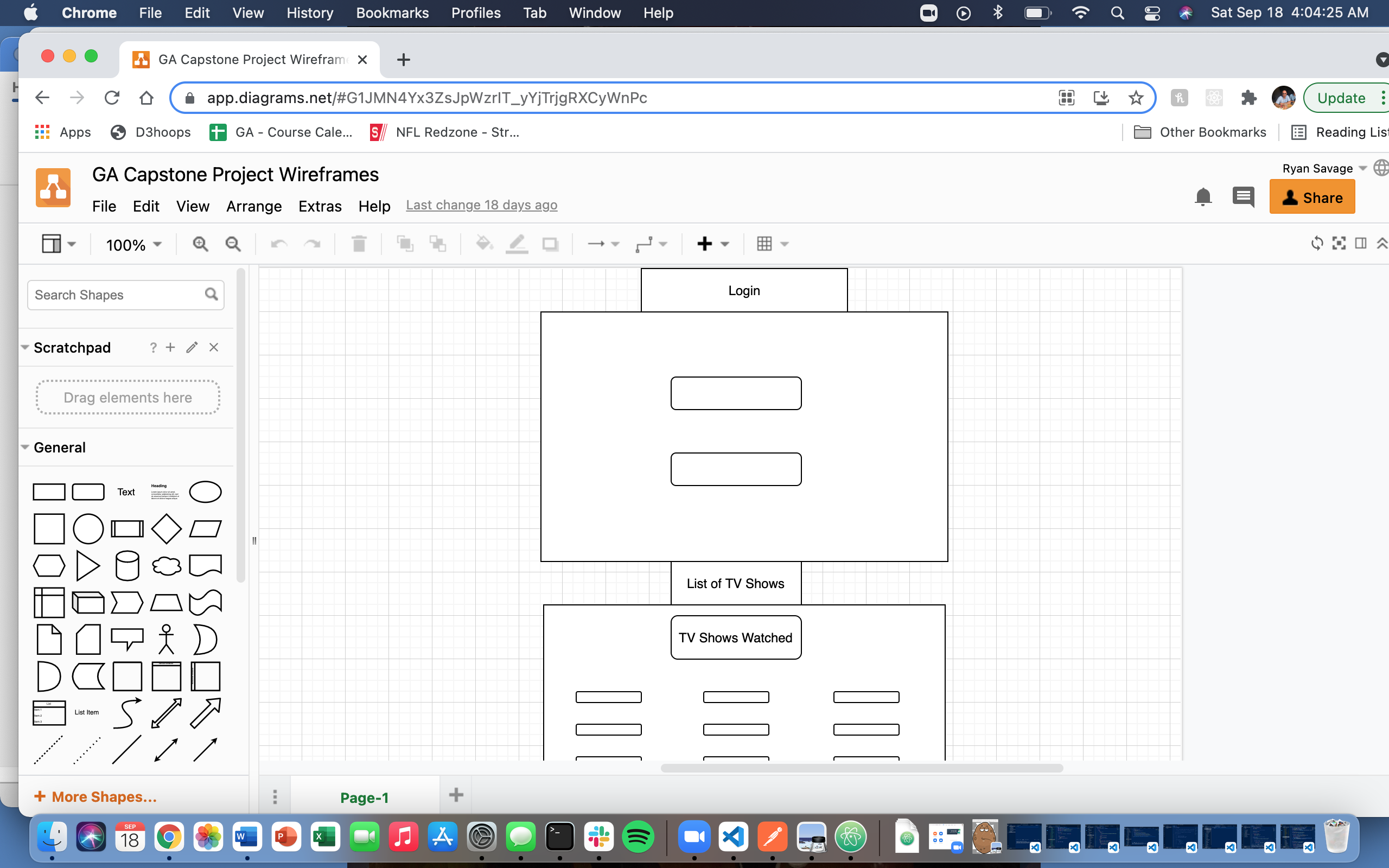The image size is (1389, 868).
Task: Collapse the Scratchpad section
Action: click(26, 347)
